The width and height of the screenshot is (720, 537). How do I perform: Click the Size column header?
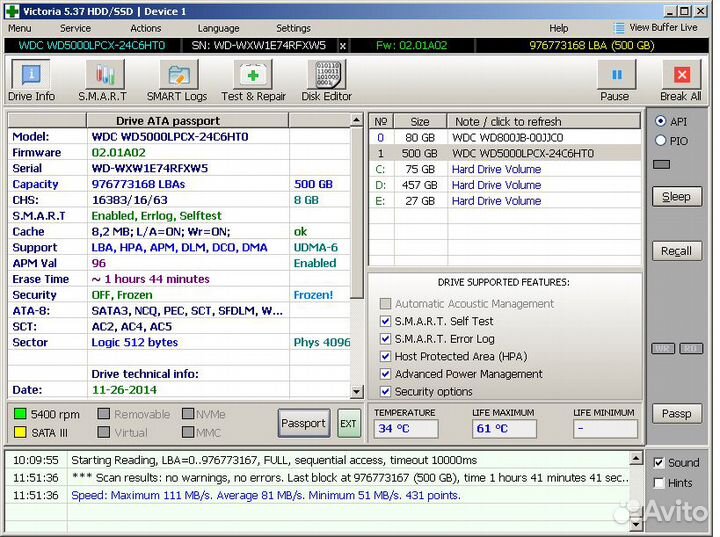420,121
